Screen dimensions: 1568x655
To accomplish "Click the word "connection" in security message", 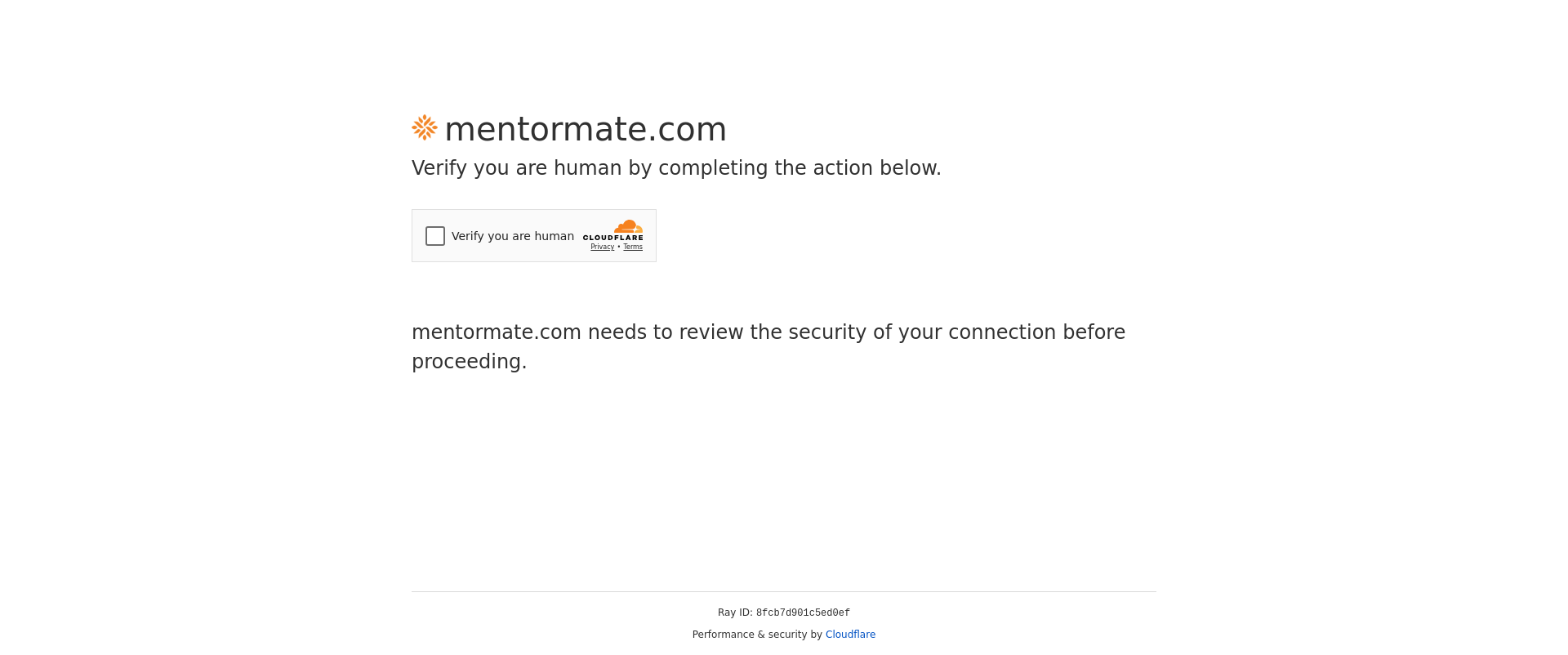I will 1002,332.
